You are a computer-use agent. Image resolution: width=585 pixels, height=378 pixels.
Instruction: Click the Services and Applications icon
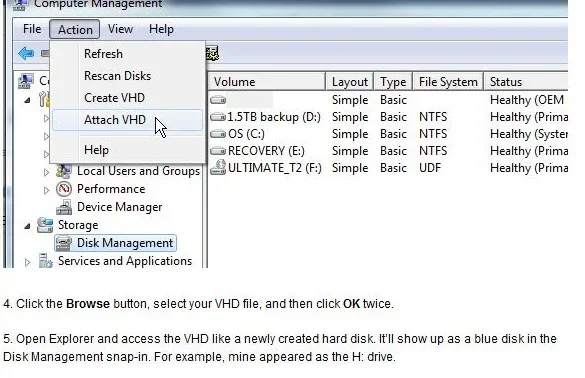[x=46, y=261]
